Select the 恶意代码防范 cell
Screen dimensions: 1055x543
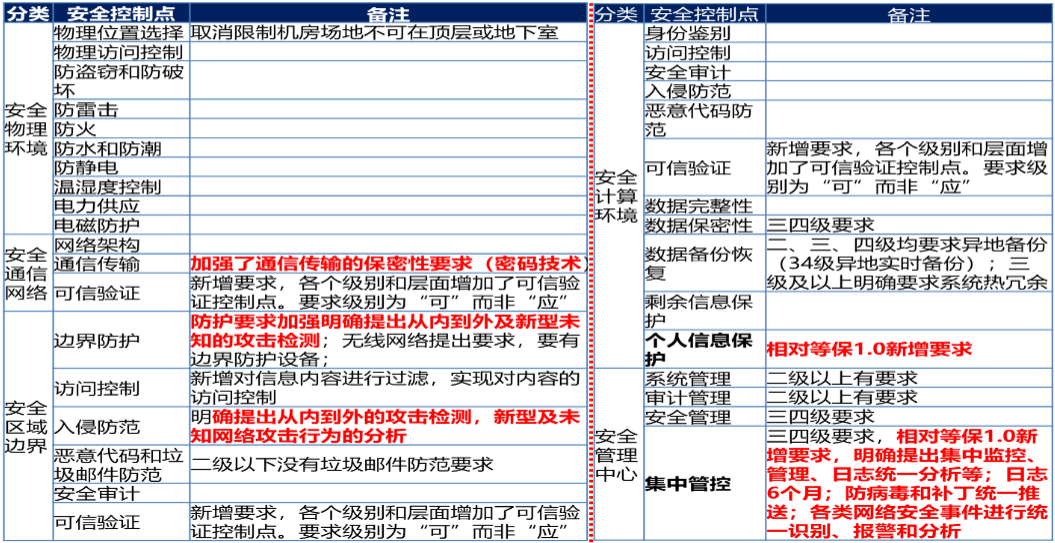(704, 120)
